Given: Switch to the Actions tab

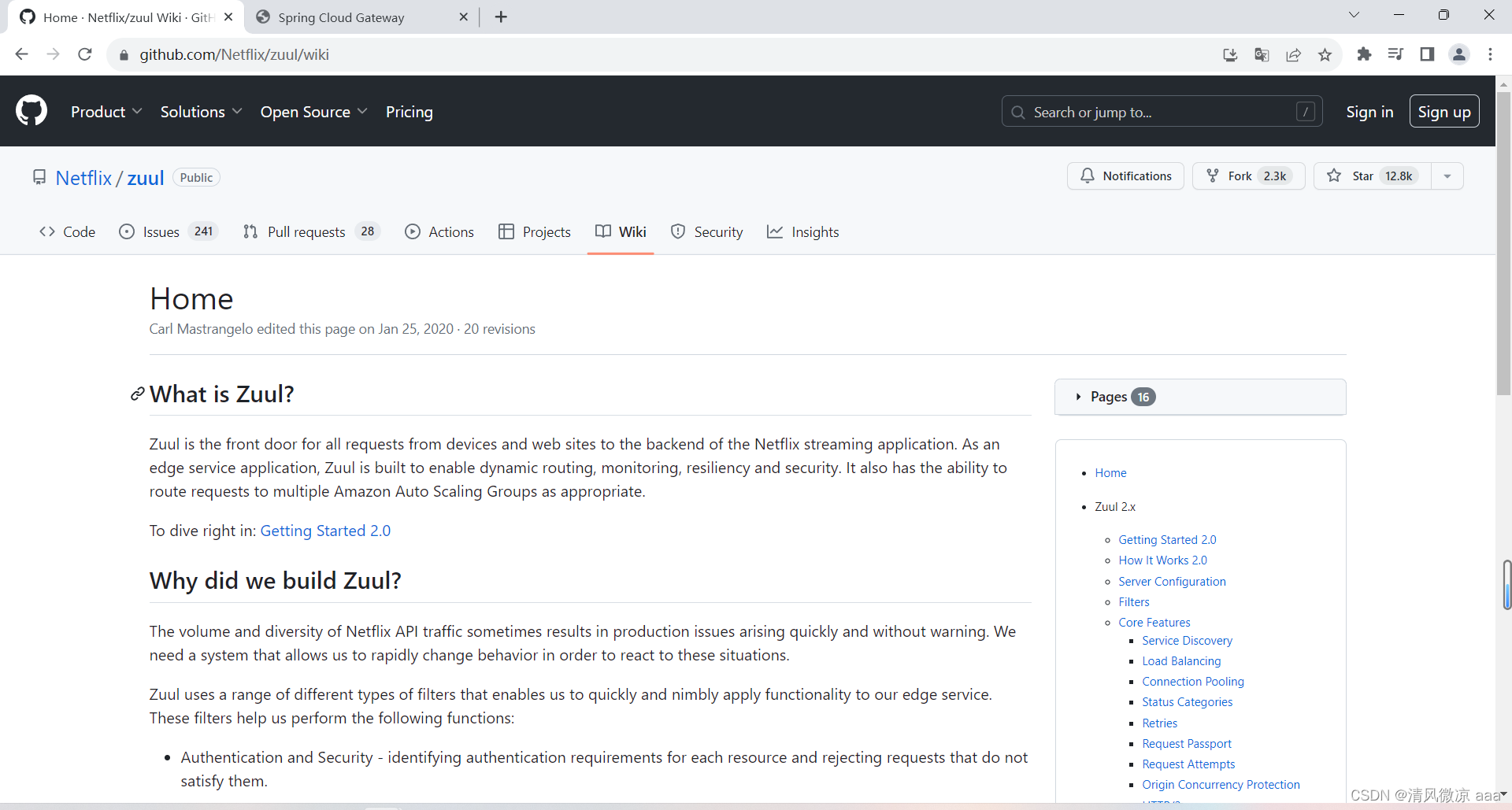Looking at the screenshot, I should pyautogui.click(x=439, y=231).
